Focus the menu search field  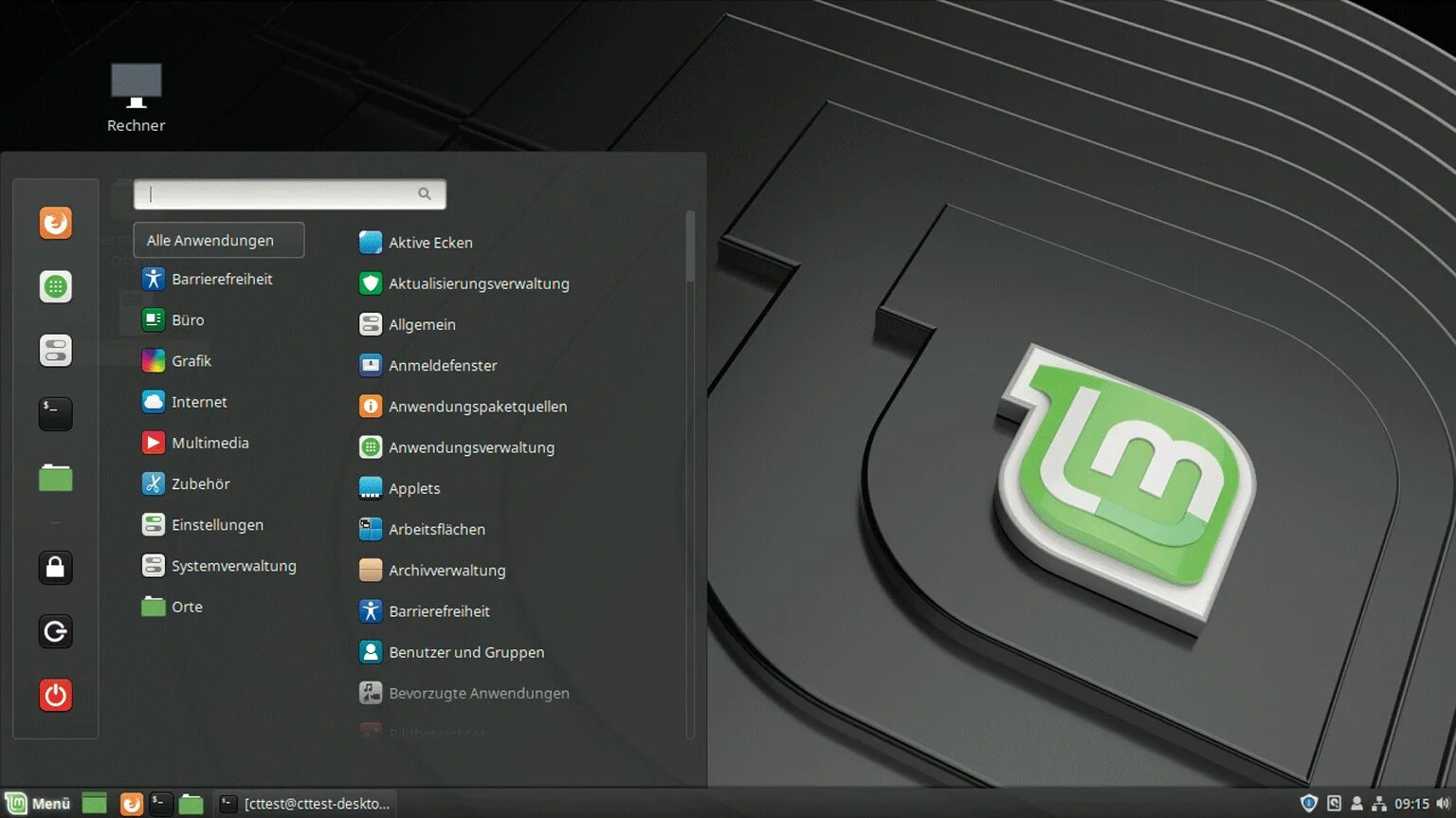(289, 193)
